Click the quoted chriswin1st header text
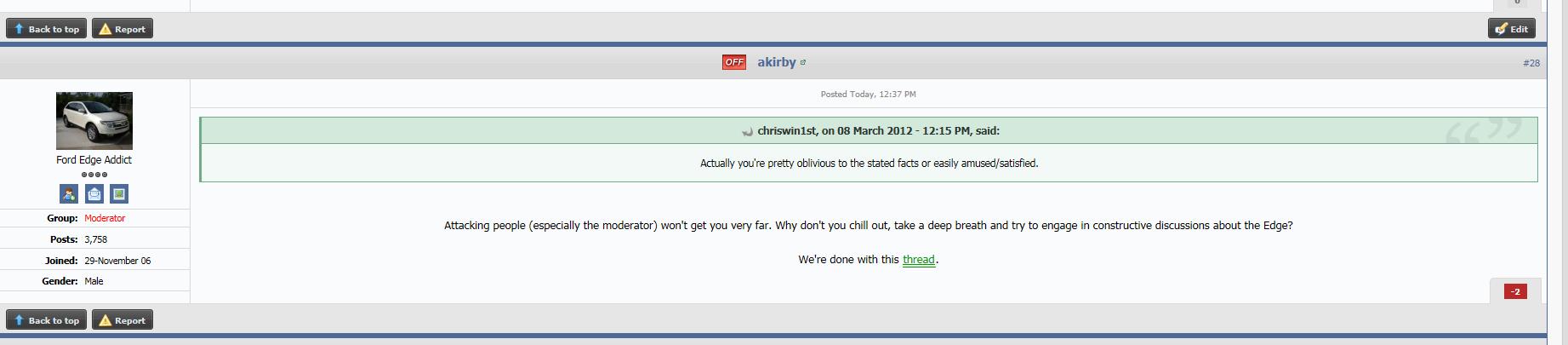 878,131
